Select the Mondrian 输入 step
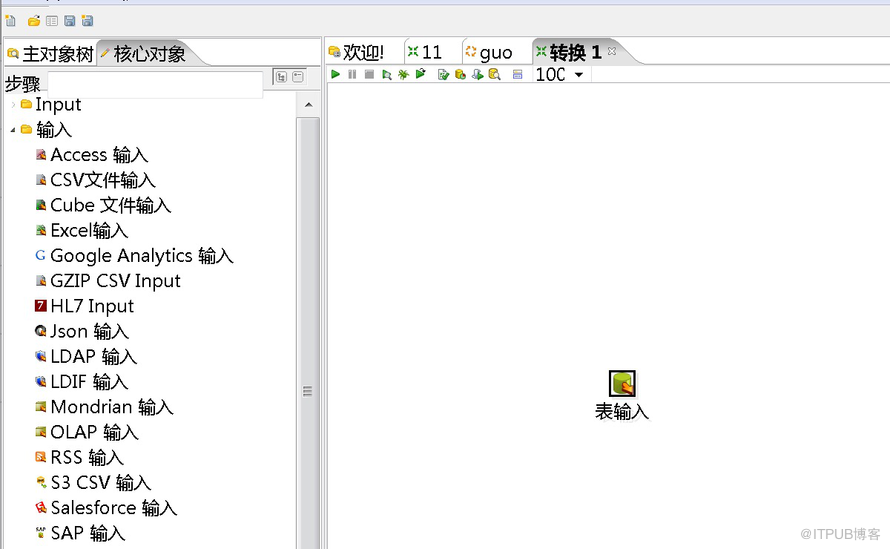 coord(104,407)
